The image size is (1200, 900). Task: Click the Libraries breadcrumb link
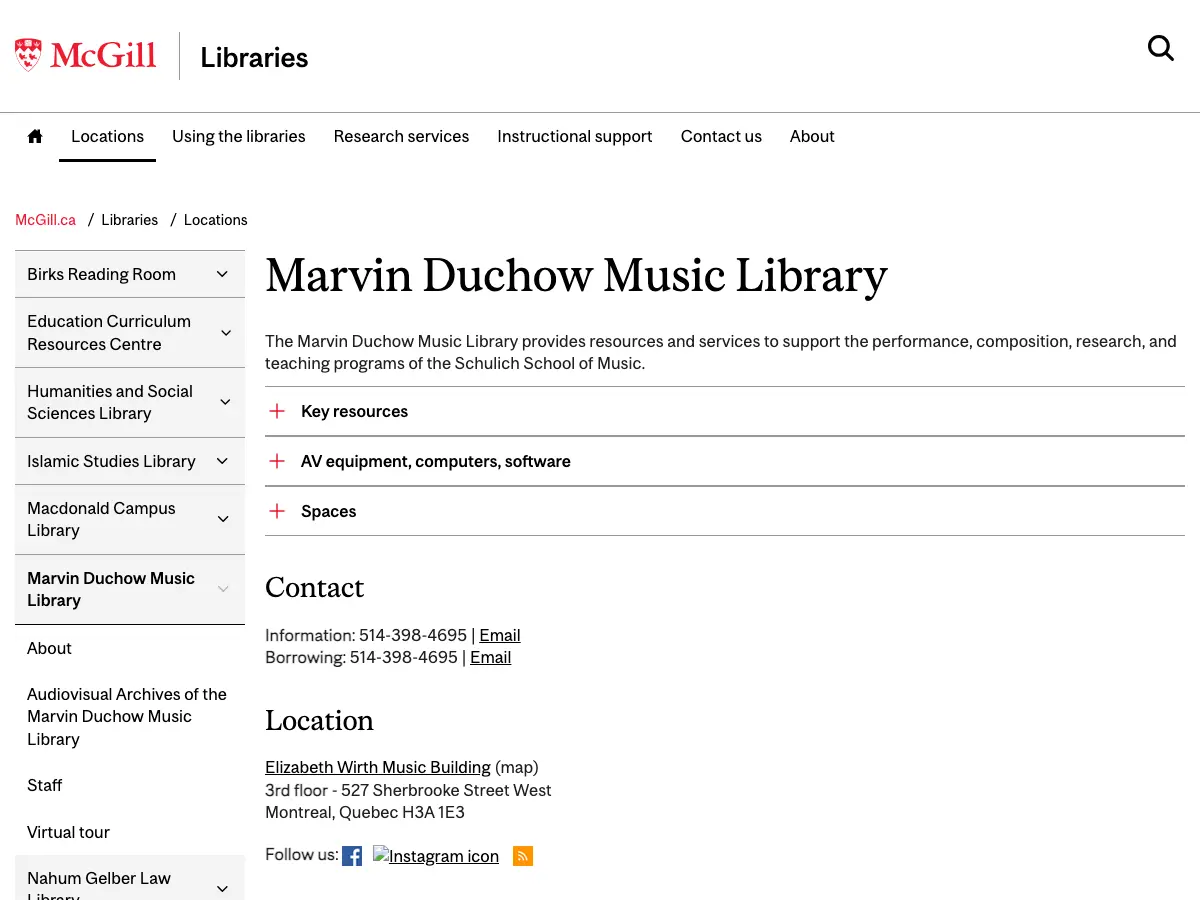[x=130, y=220]
